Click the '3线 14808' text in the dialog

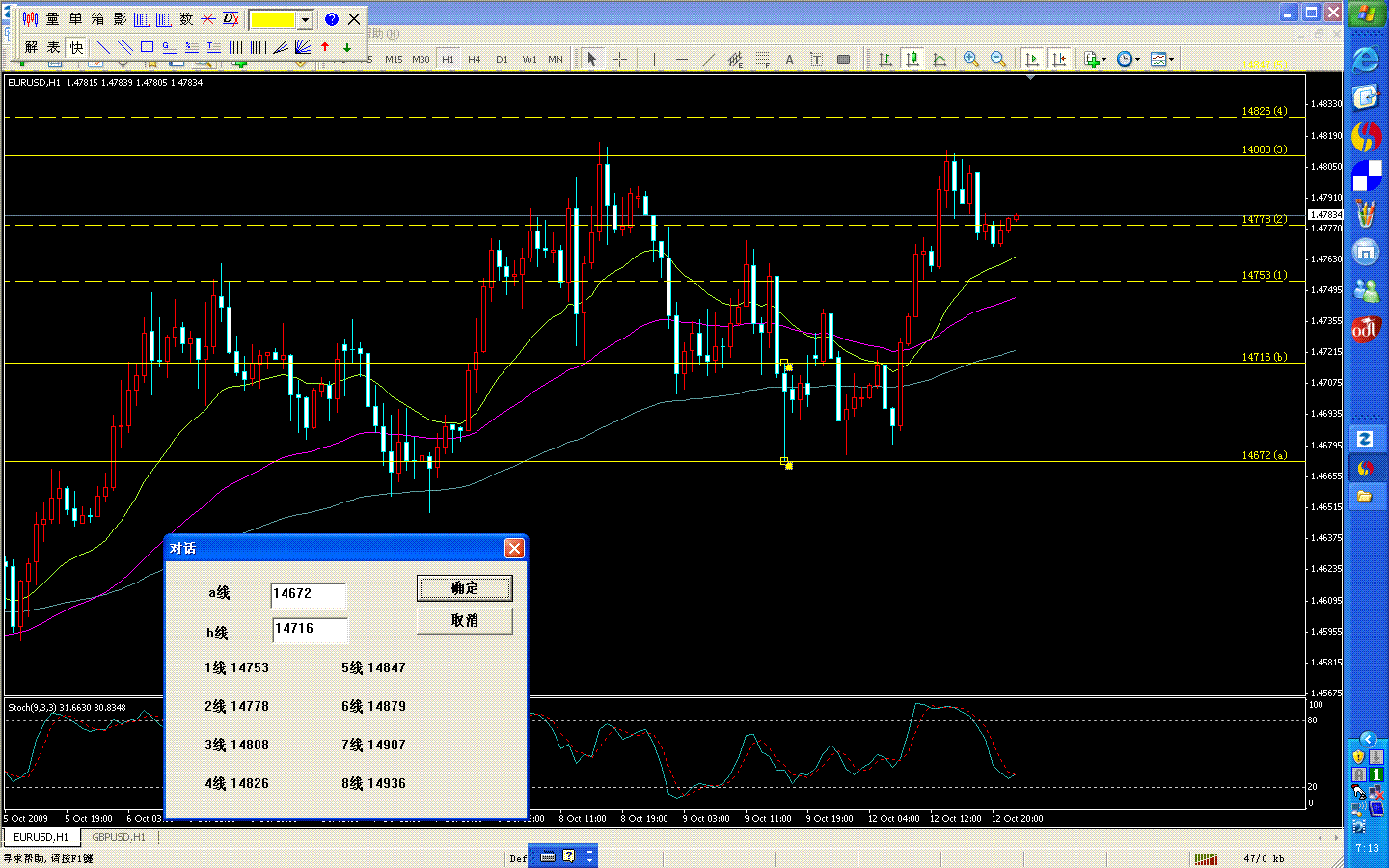point(236,745)
